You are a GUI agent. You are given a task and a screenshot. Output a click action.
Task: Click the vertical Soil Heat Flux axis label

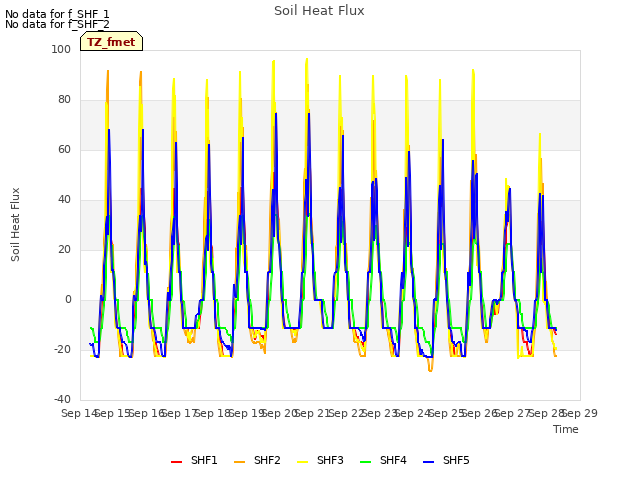(x=15, y=224)
